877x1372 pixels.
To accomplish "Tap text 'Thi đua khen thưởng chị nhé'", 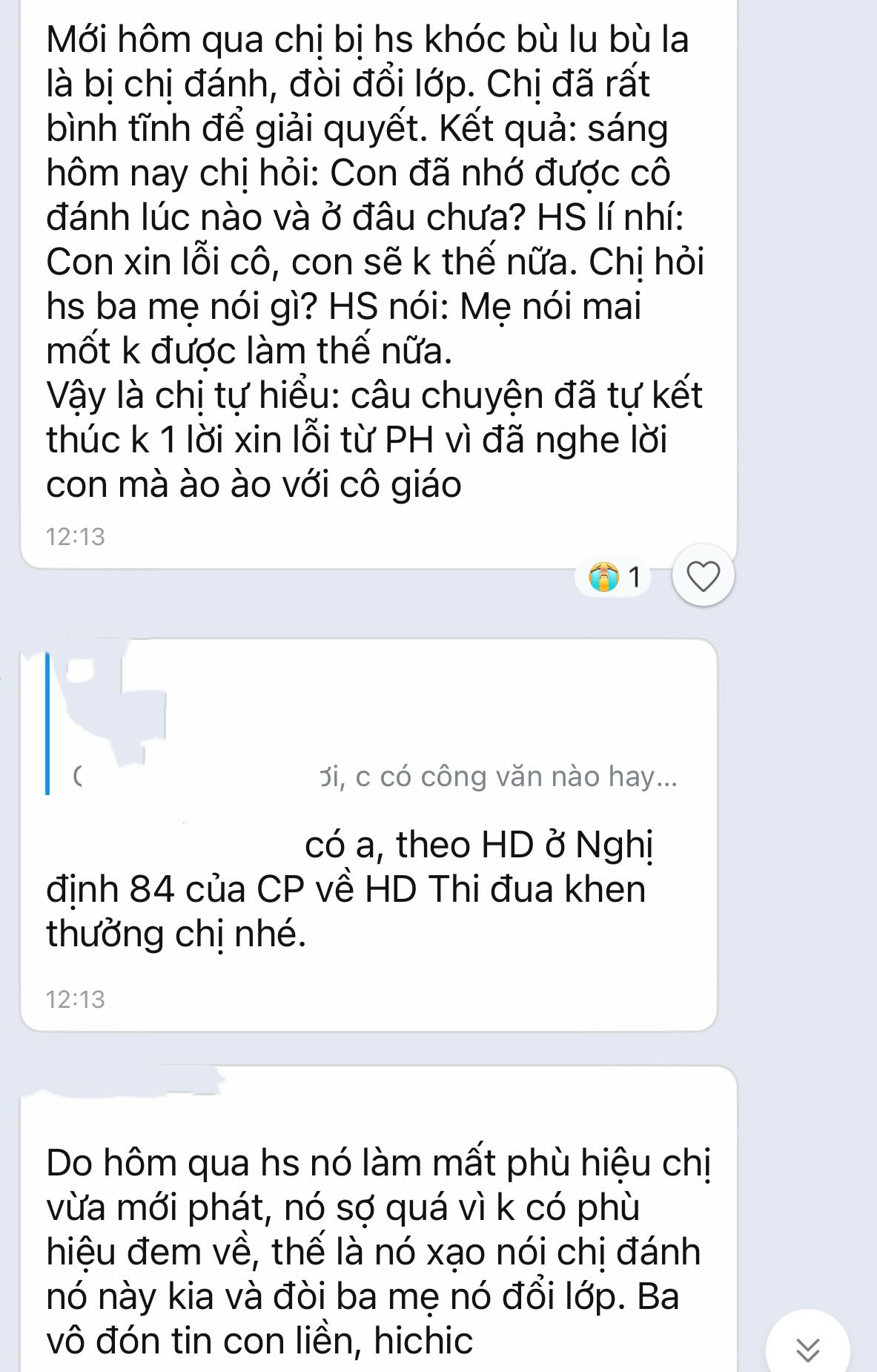I will 345,911.
